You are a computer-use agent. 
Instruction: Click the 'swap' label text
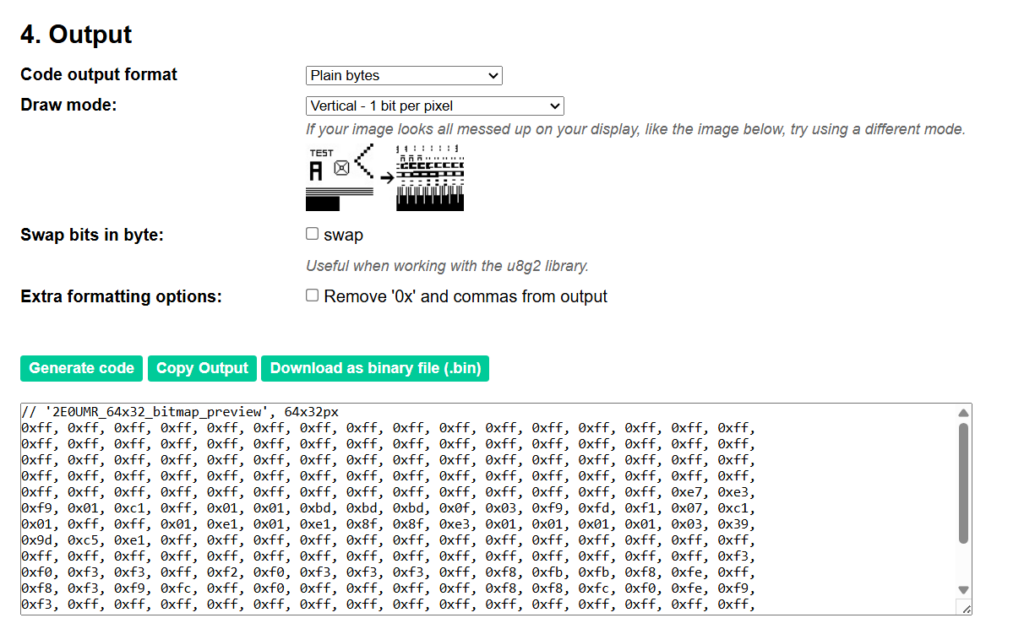point(343,235)
